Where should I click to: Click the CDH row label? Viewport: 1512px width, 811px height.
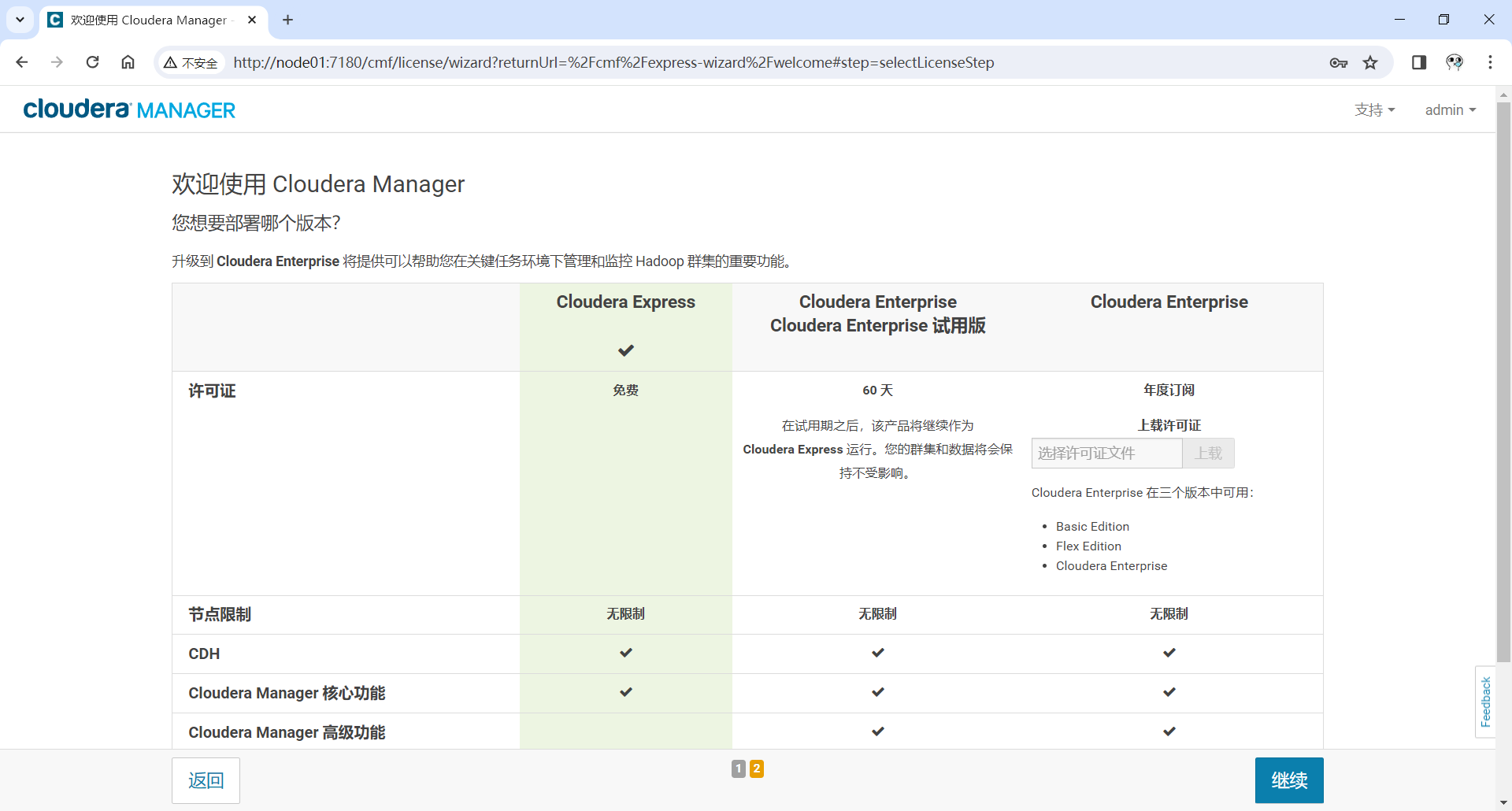click(x=204, y=654)
